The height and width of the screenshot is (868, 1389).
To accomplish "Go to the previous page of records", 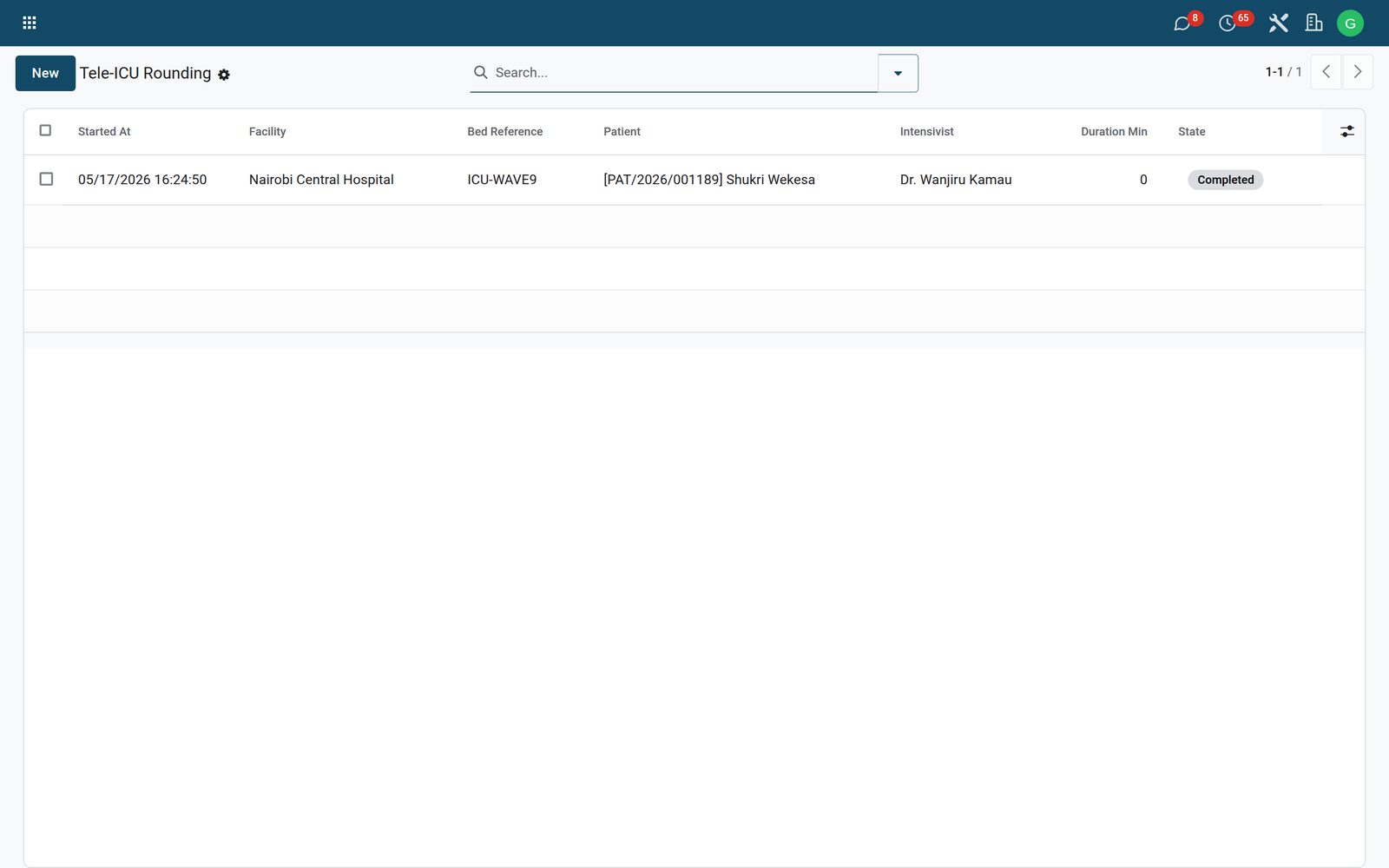I will click(1326, 72).
